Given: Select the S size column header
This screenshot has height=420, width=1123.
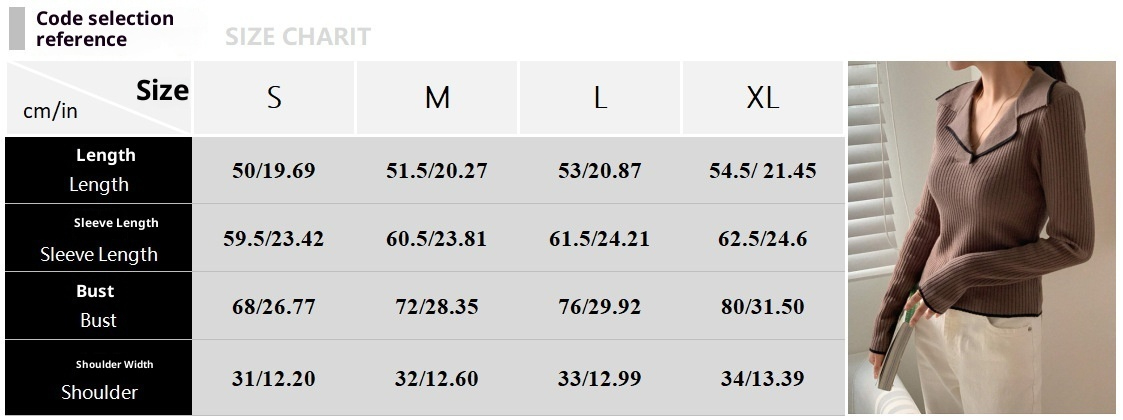Looking at the screenshot, I should coord(274,98).
